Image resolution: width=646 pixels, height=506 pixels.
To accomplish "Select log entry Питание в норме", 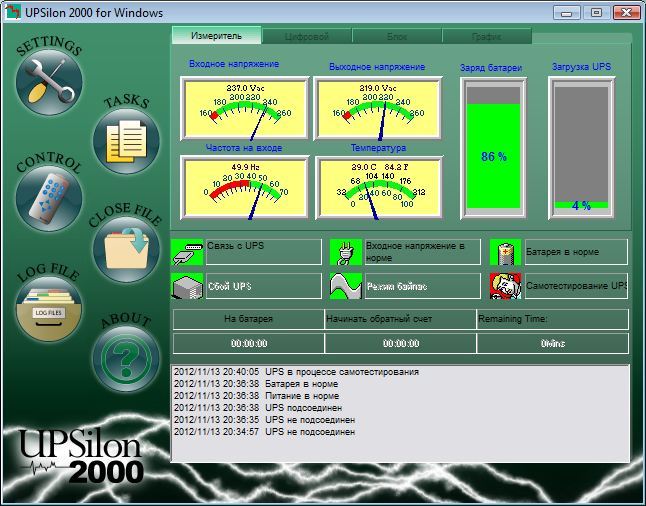I will (x=256, y=396).
